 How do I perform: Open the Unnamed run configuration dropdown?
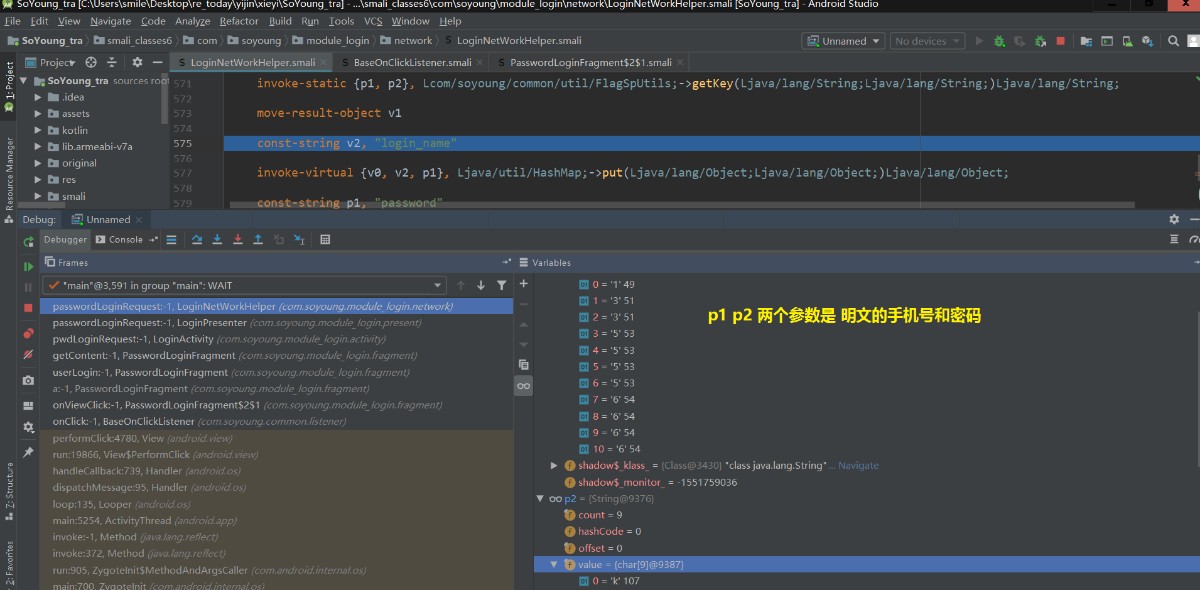pos(843,41)
